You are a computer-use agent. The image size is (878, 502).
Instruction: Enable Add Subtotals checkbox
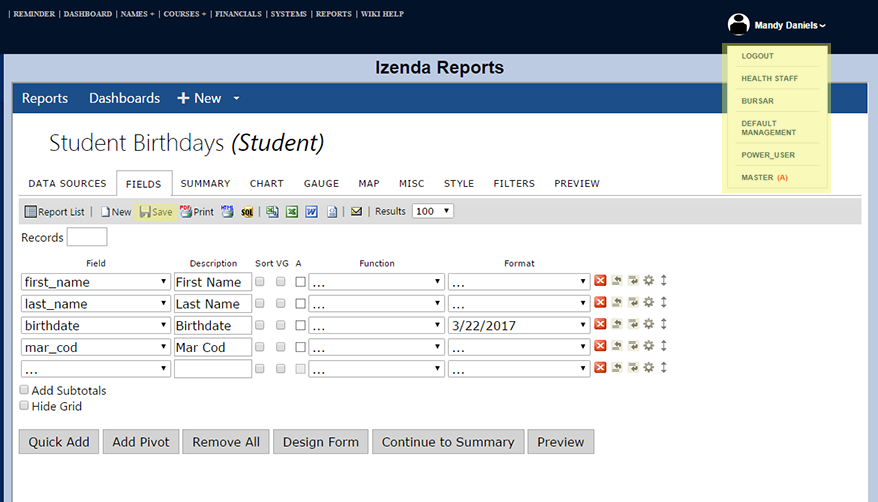point(25,390)
